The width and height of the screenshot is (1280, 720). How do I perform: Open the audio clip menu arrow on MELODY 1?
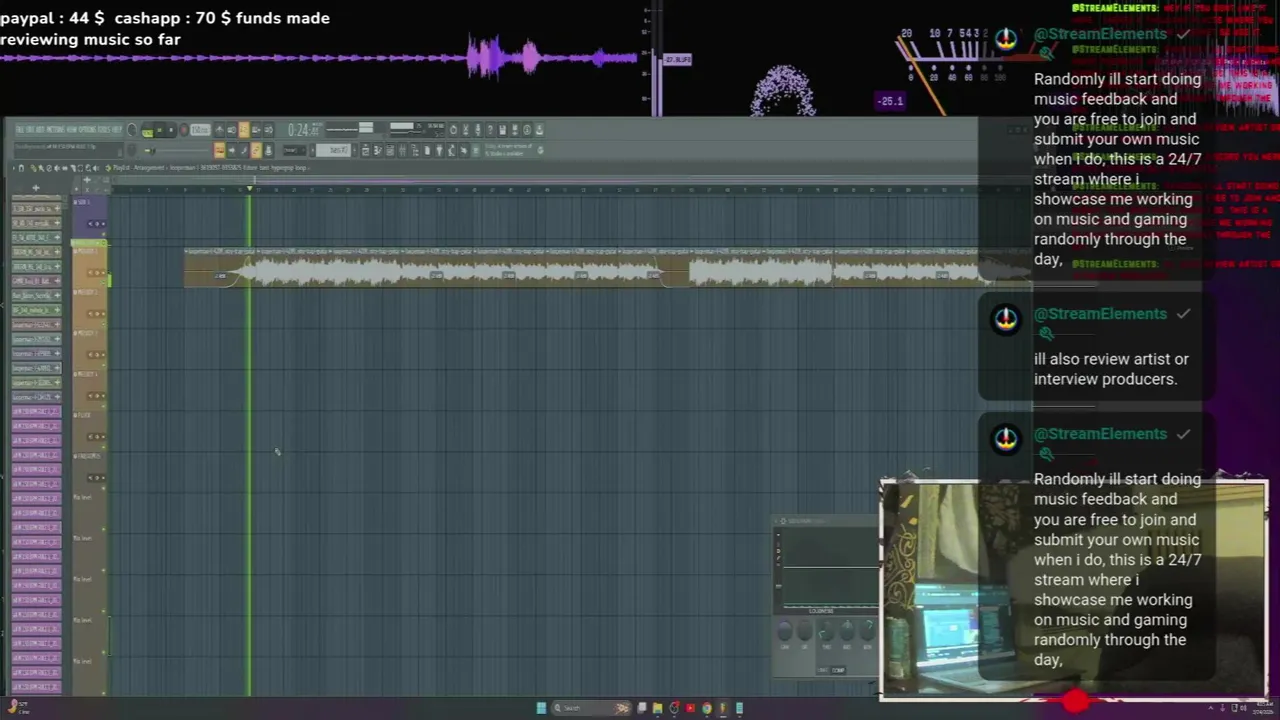[187, 251]
